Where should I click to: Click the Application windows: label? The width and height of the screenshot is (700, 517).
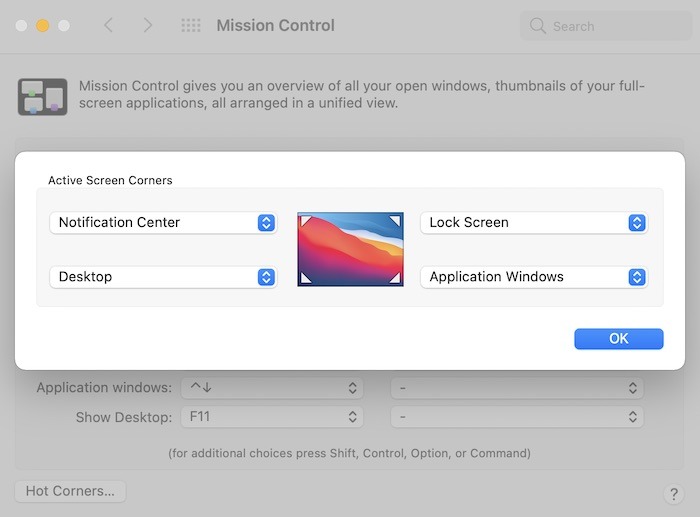[x=104, y=388]
